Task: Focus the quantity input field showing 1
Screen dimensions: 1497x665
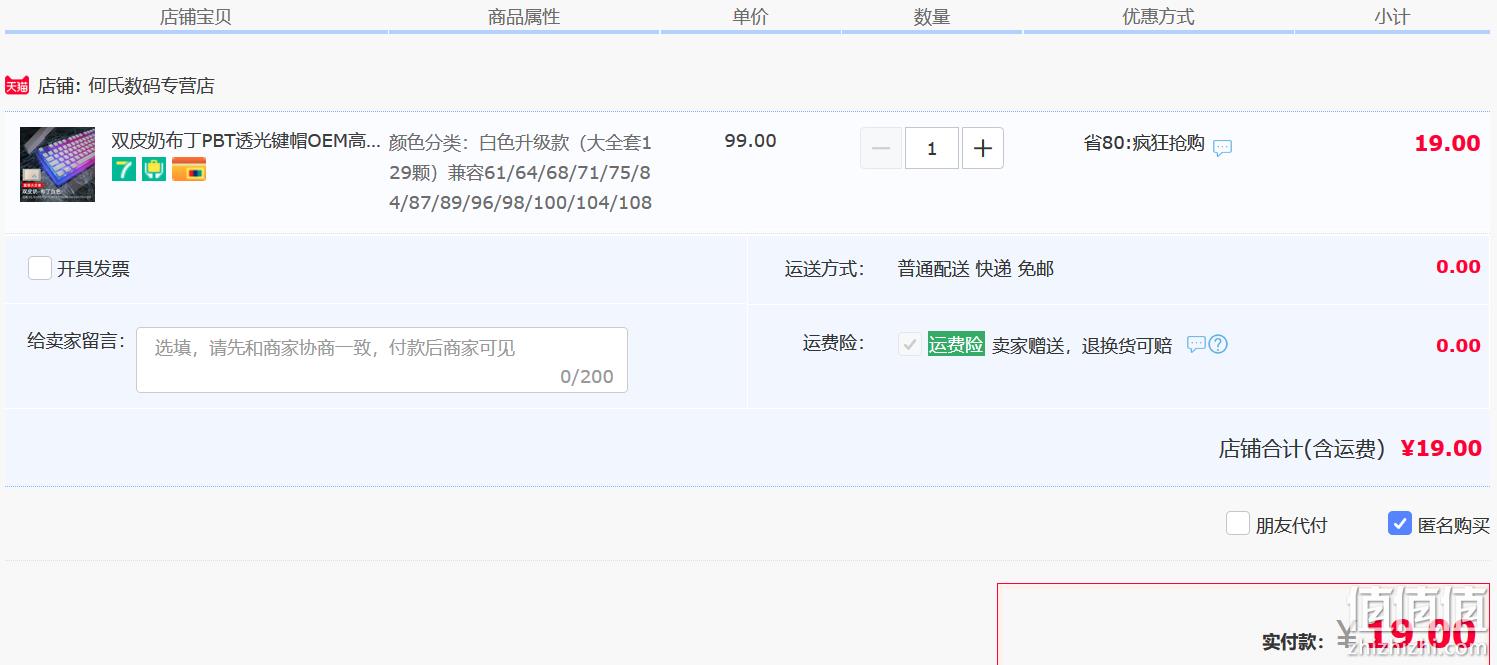Action: click(932, 148)
